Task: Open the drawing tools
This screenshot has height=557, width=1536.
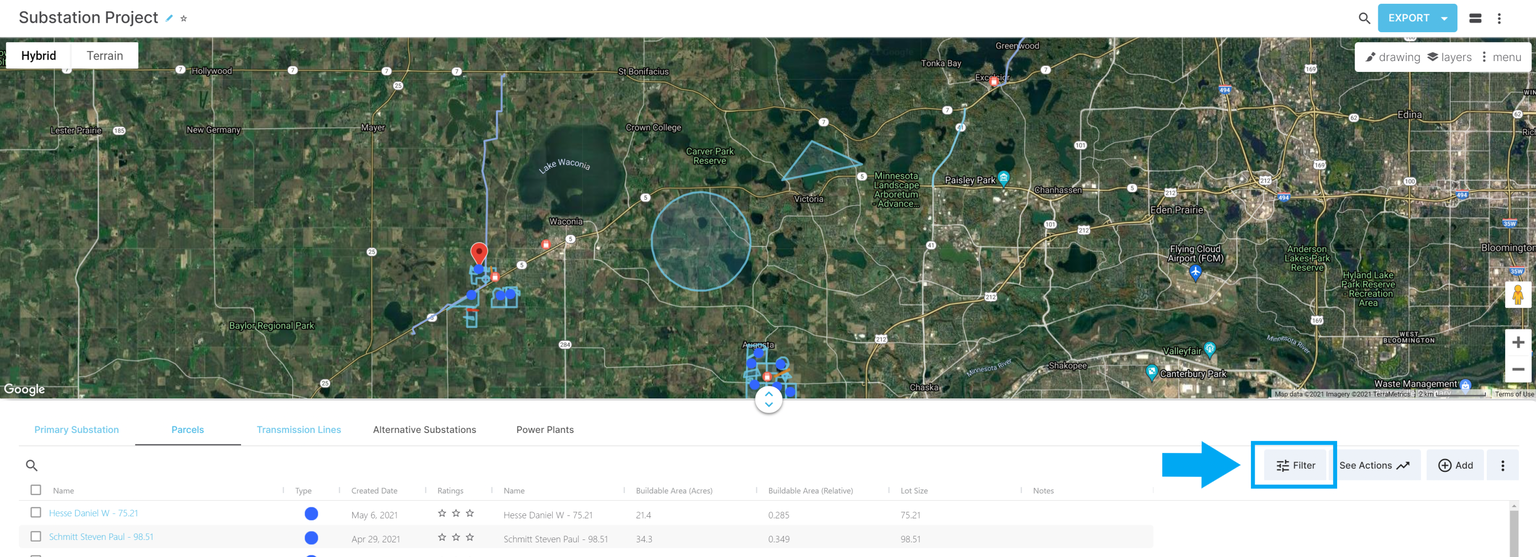Action: click(x=1392, y=57)
